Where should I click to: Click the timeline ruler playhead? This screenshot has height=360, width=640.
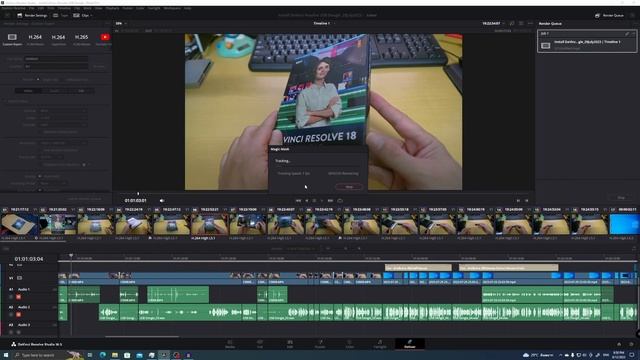coord(71,256)
